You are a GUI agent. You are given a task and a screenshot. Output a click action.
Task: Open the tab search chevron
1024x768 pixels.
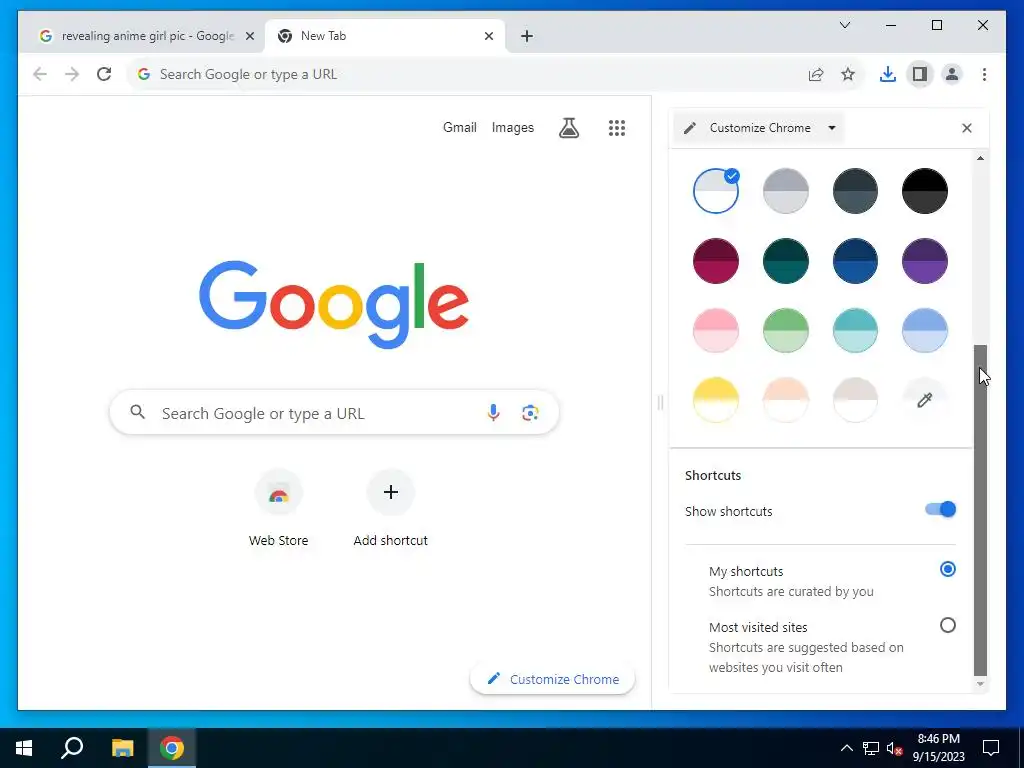[844, 25]
